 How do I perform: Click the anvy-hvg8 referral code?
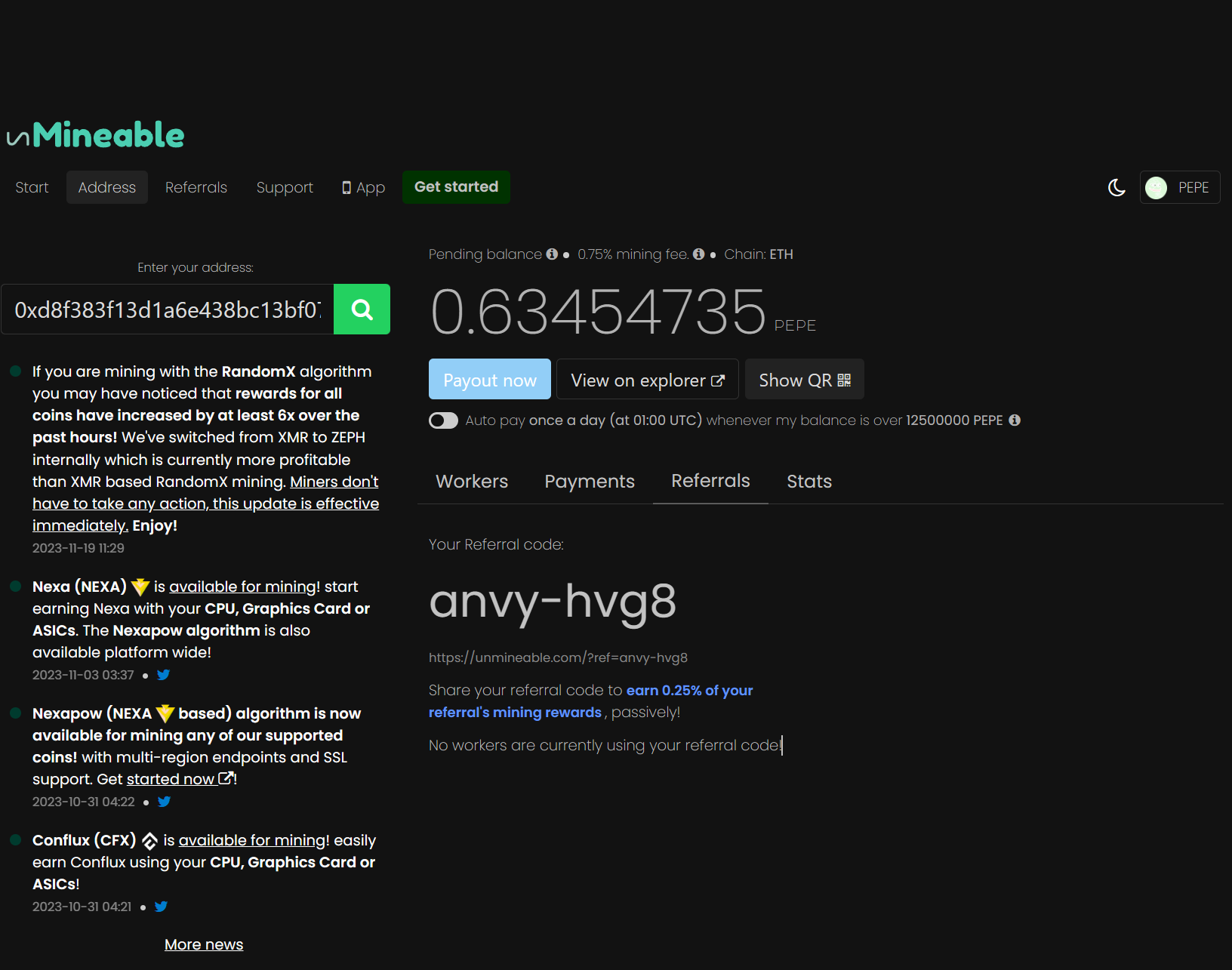553,602
